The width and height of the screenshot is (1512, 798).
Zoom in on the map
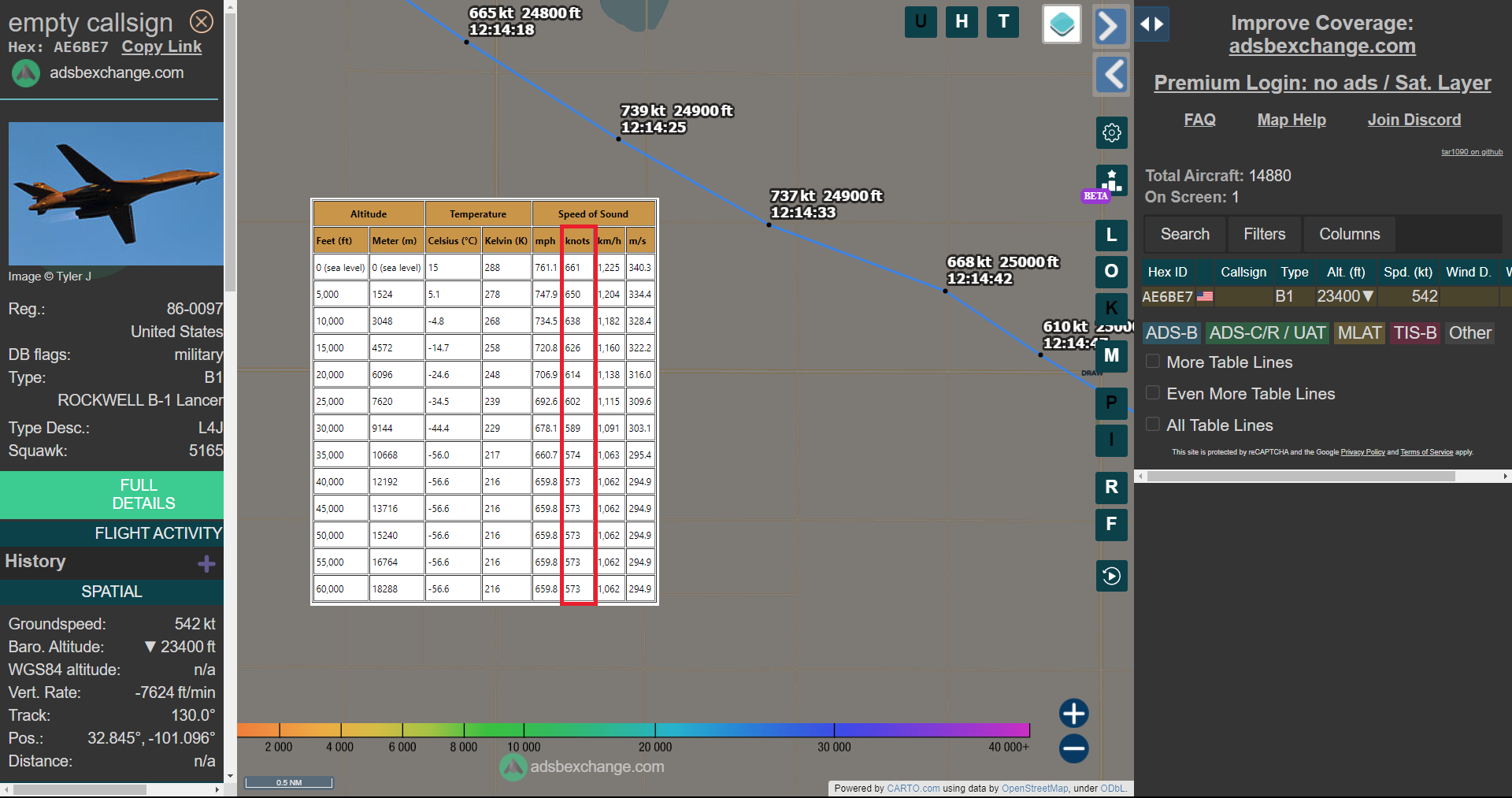coord(1073,713)
